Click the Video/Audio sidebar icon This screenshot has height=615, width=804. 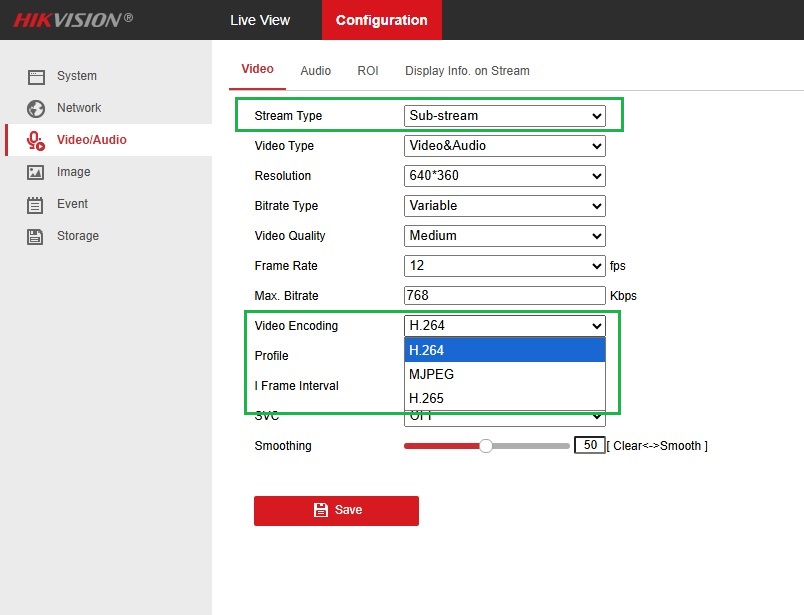(36, 139)
